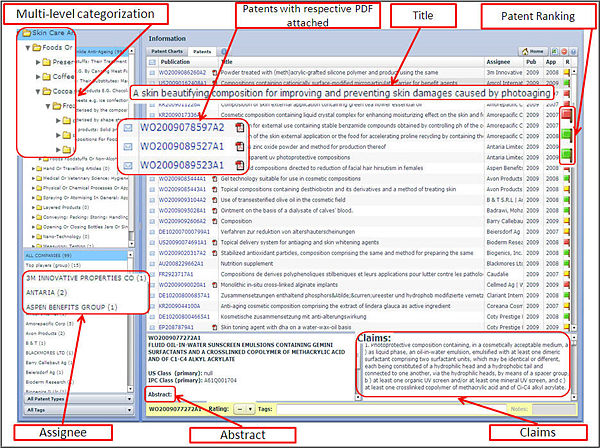600x448 pixels.
Task: Click the red circular icon in top toolbar
Action: [564, 51]
